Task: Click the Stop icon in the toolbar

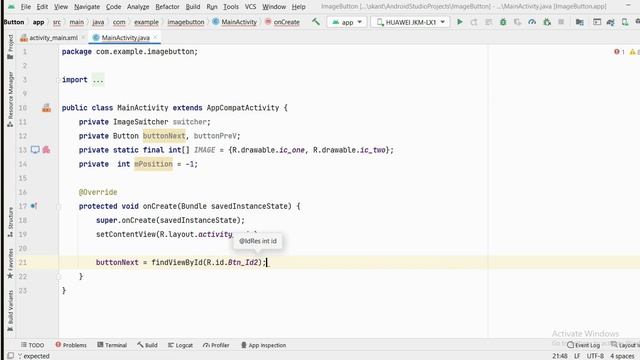Action: click(561, 22)
